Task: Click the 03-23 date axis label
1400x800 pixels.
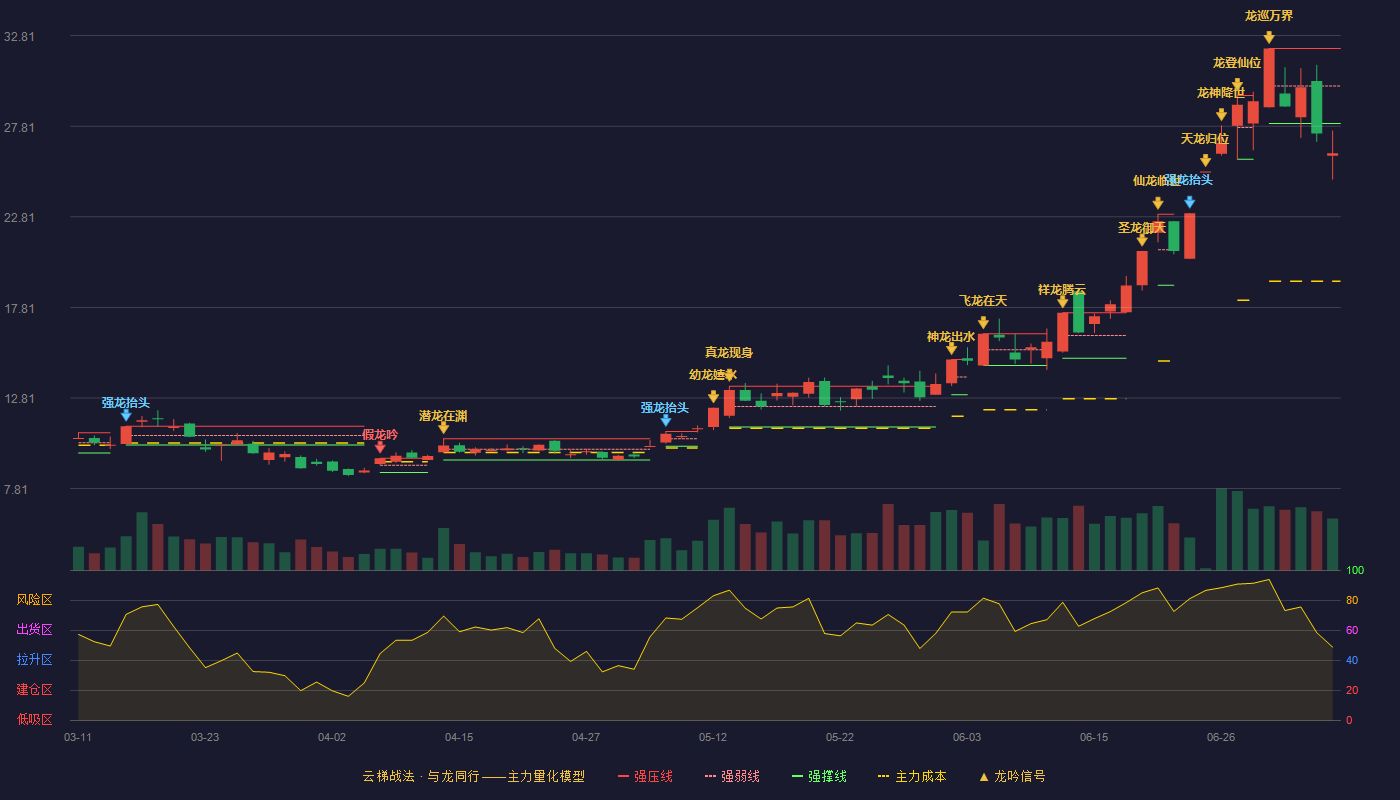Action: point(205,737)
